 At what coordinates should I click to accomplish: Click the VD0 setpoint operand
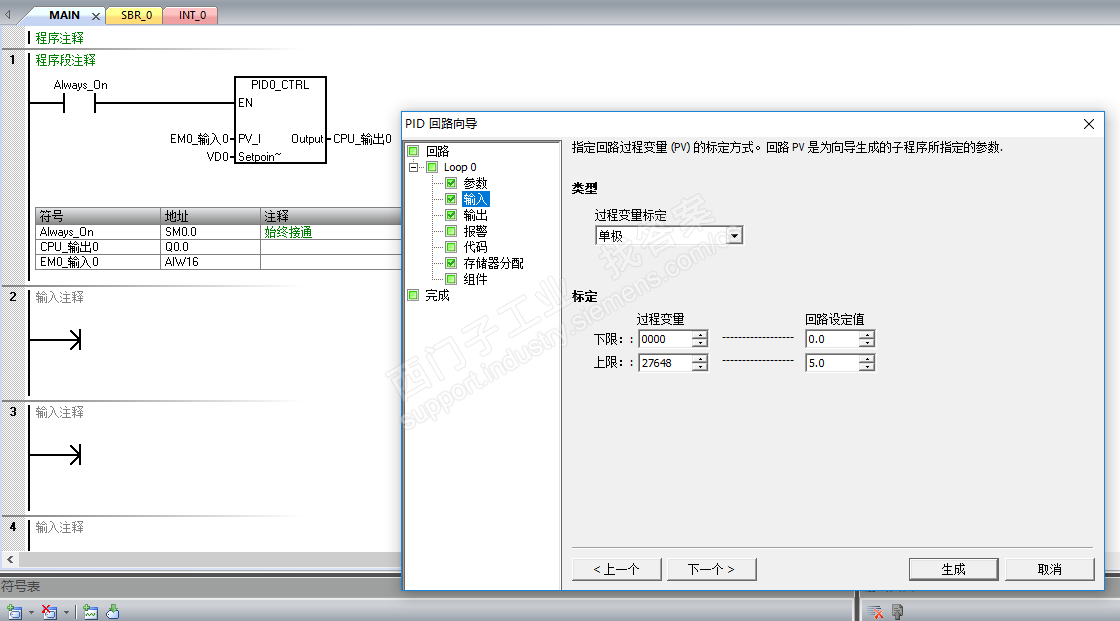218,157
